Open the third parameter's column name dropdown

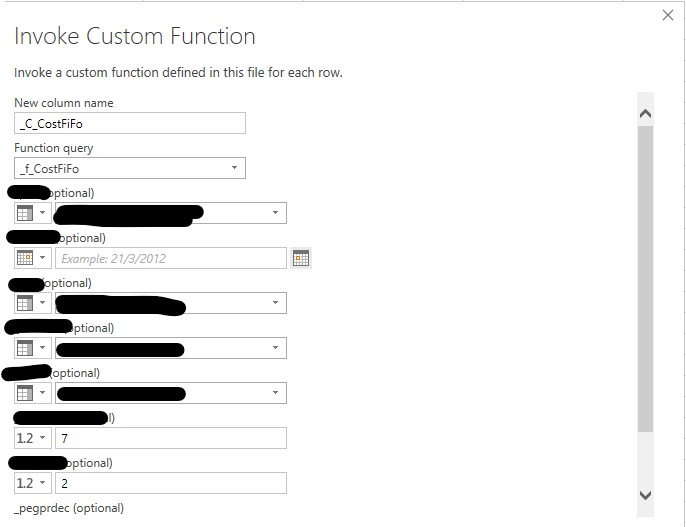[171, 303]
